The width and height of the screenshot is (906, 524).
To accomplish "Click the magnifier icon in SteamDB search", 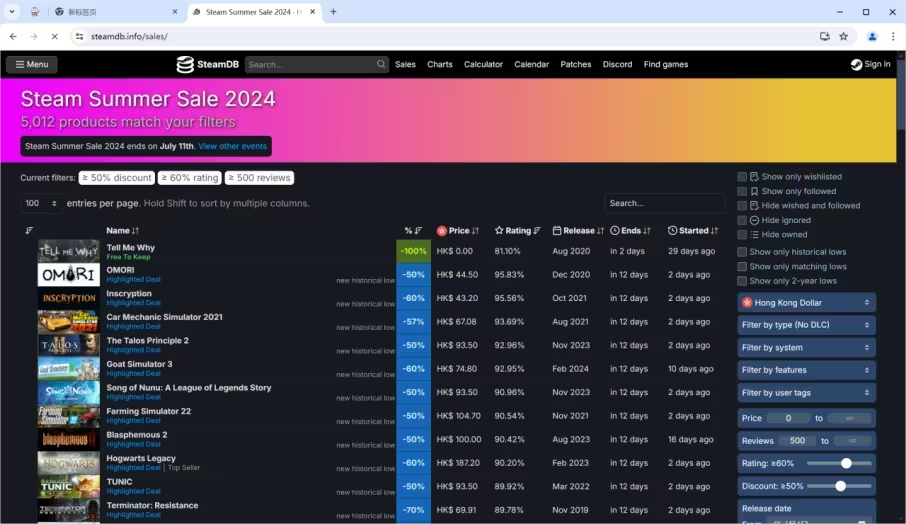I will (381, 64).
